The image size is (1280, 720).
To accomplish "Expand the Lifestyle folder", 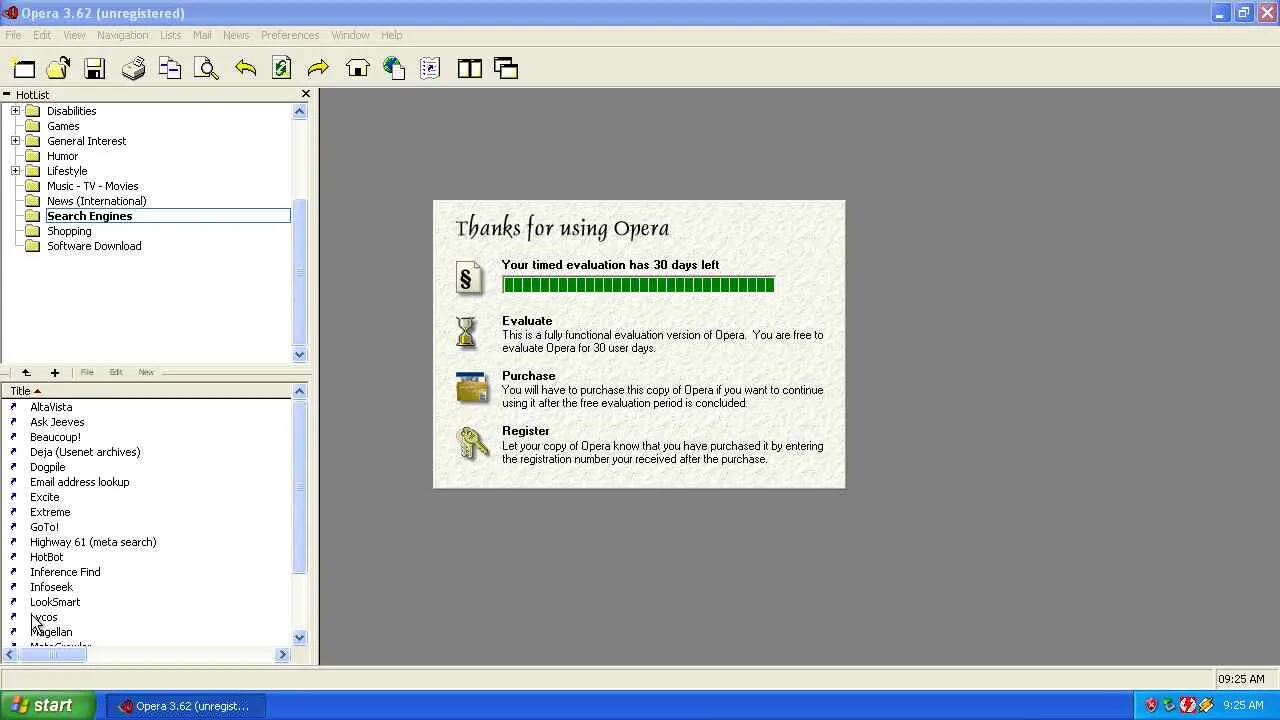I will [x=15, y=171].
